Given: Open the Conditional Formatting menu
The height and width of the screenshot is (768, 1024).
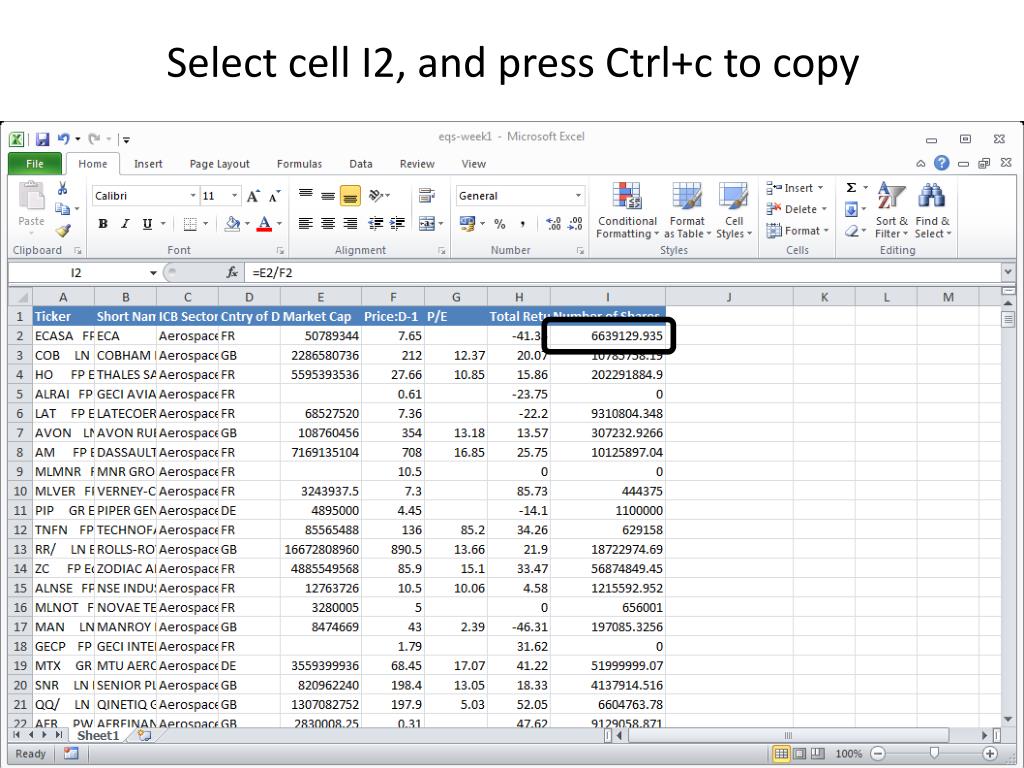Looking at the screenshot, I should coord(627,210).
